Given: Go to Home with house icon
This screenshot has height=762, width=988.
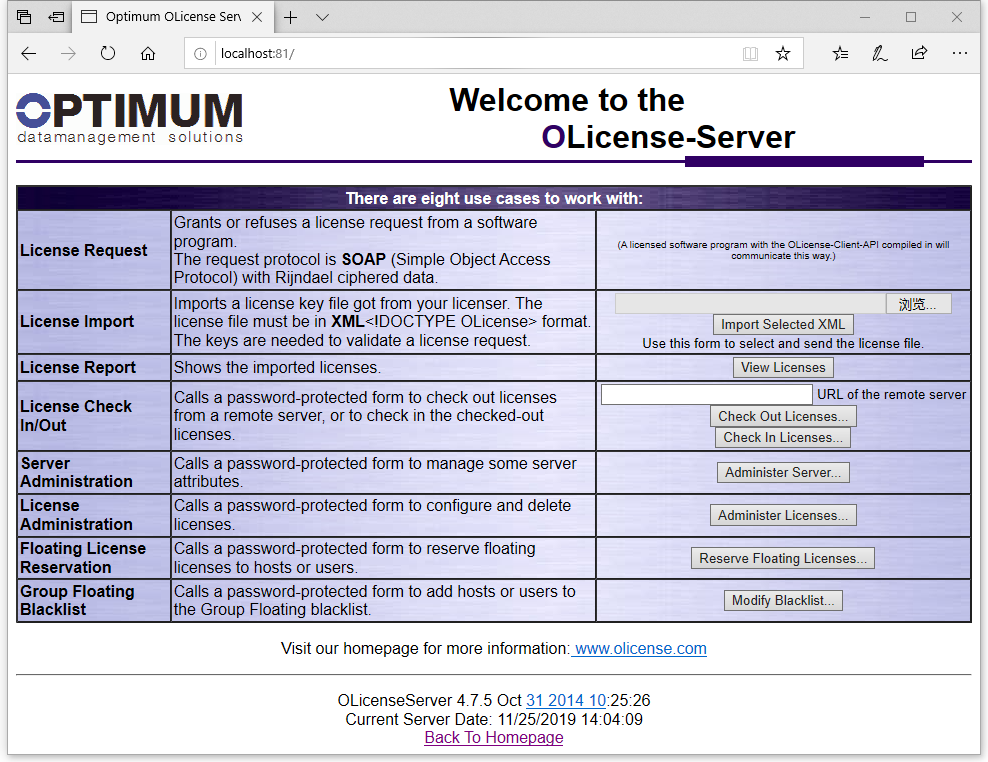Looking at the screenshot, I should point(147,54).
